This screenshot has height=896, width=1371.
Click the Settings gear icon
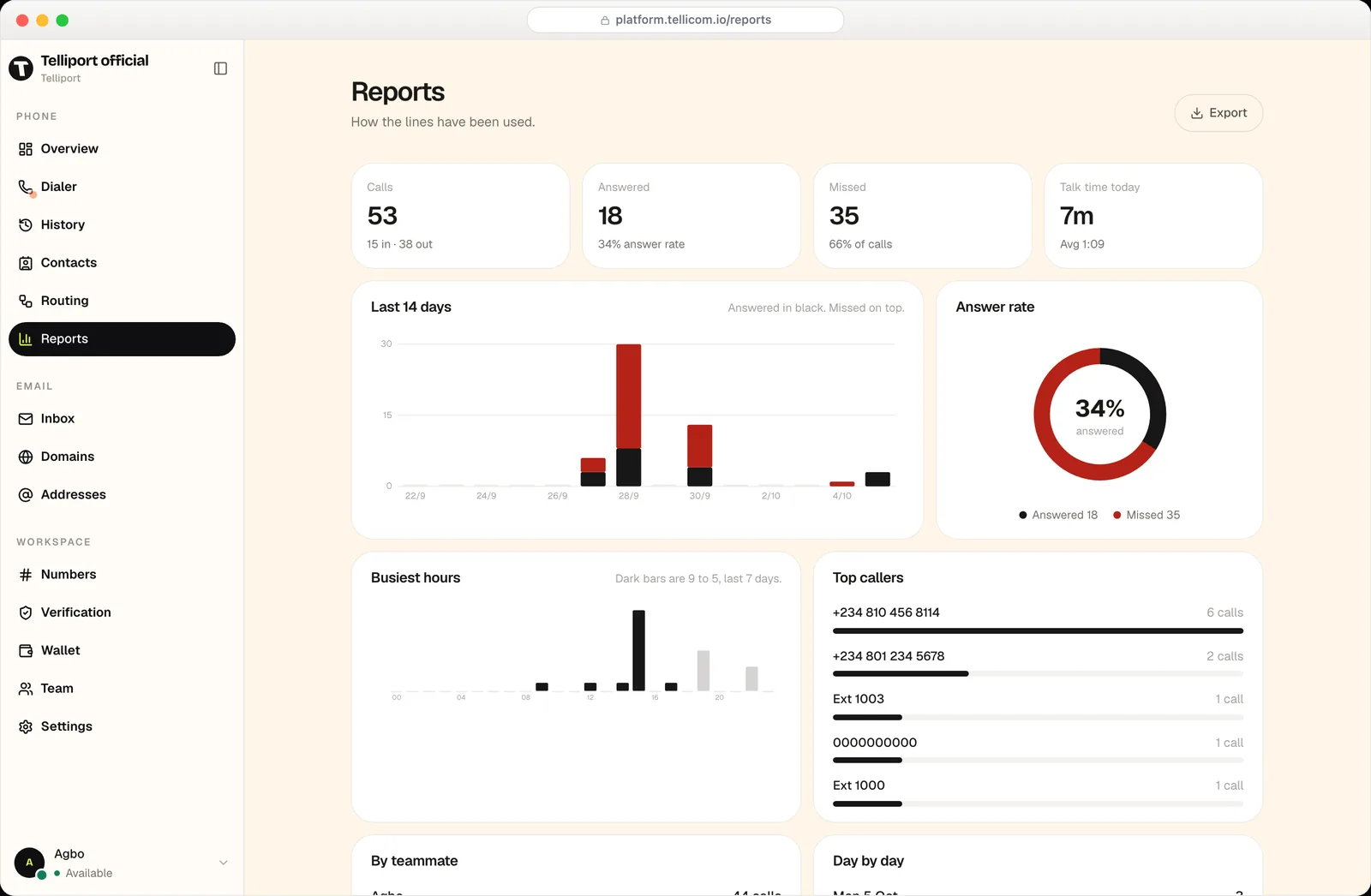[x=26, y=726]
